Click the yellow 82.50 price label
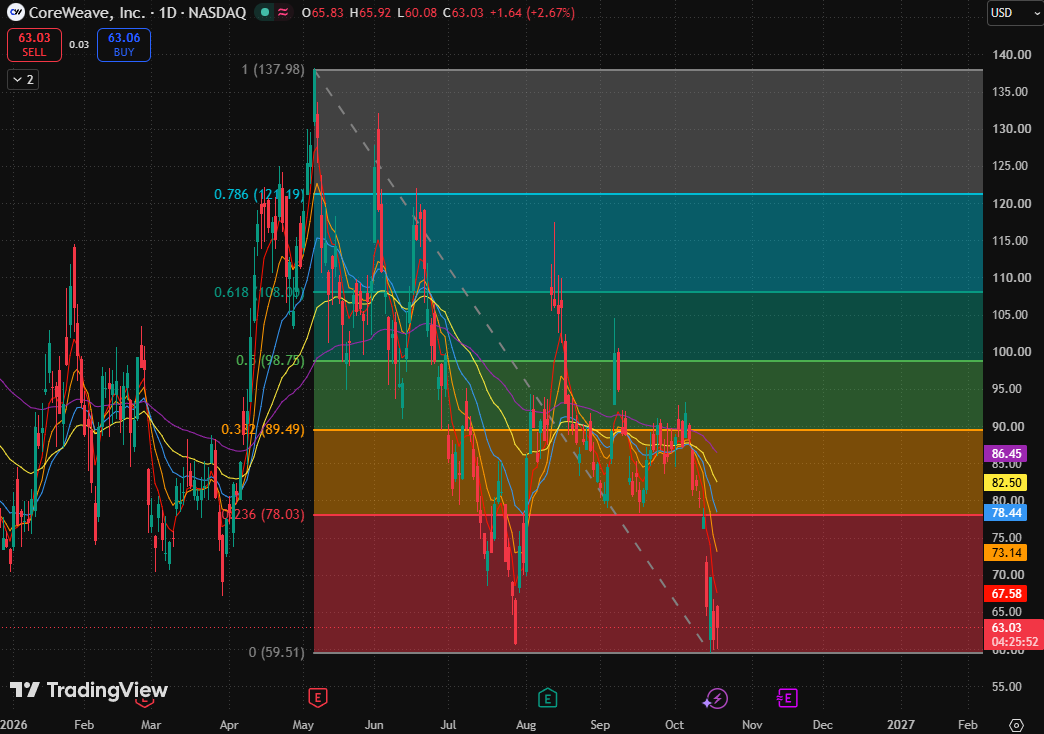The image size is (1044, 734). (1005, 482)
